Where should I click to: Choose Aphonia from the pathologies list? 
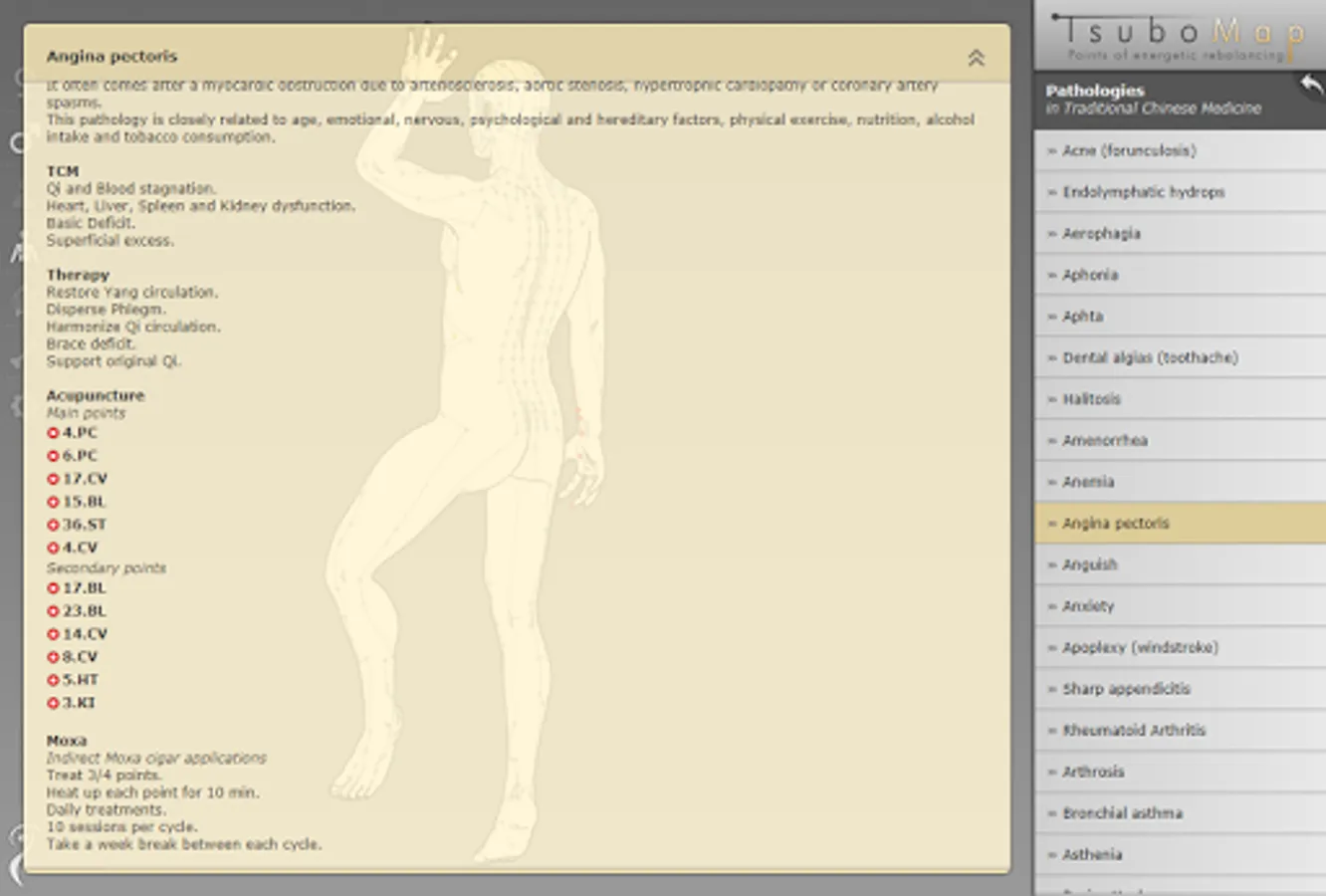click(1180, 275)
